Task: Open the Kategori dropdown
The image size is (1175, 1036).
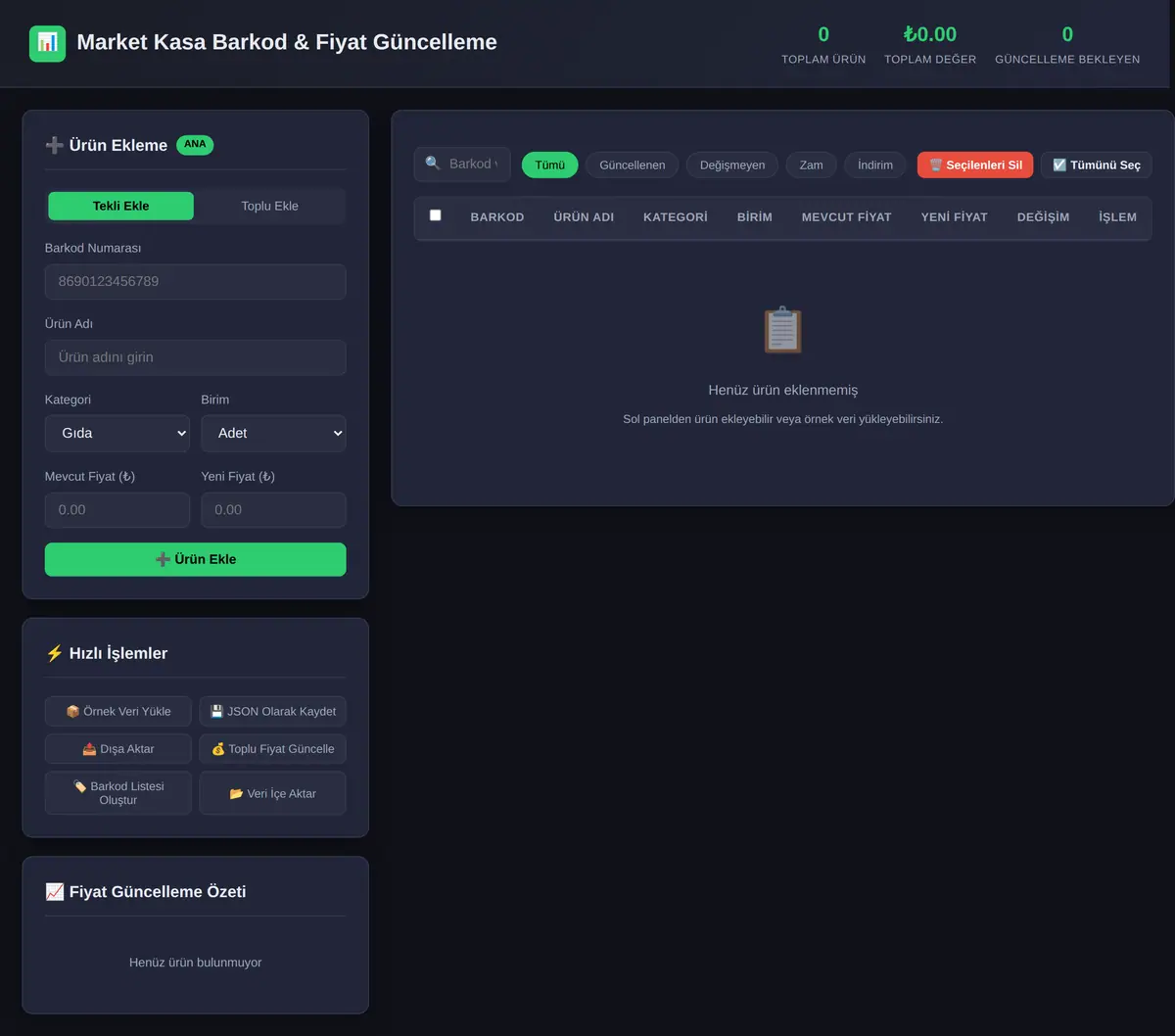Action: coord(117,433)
